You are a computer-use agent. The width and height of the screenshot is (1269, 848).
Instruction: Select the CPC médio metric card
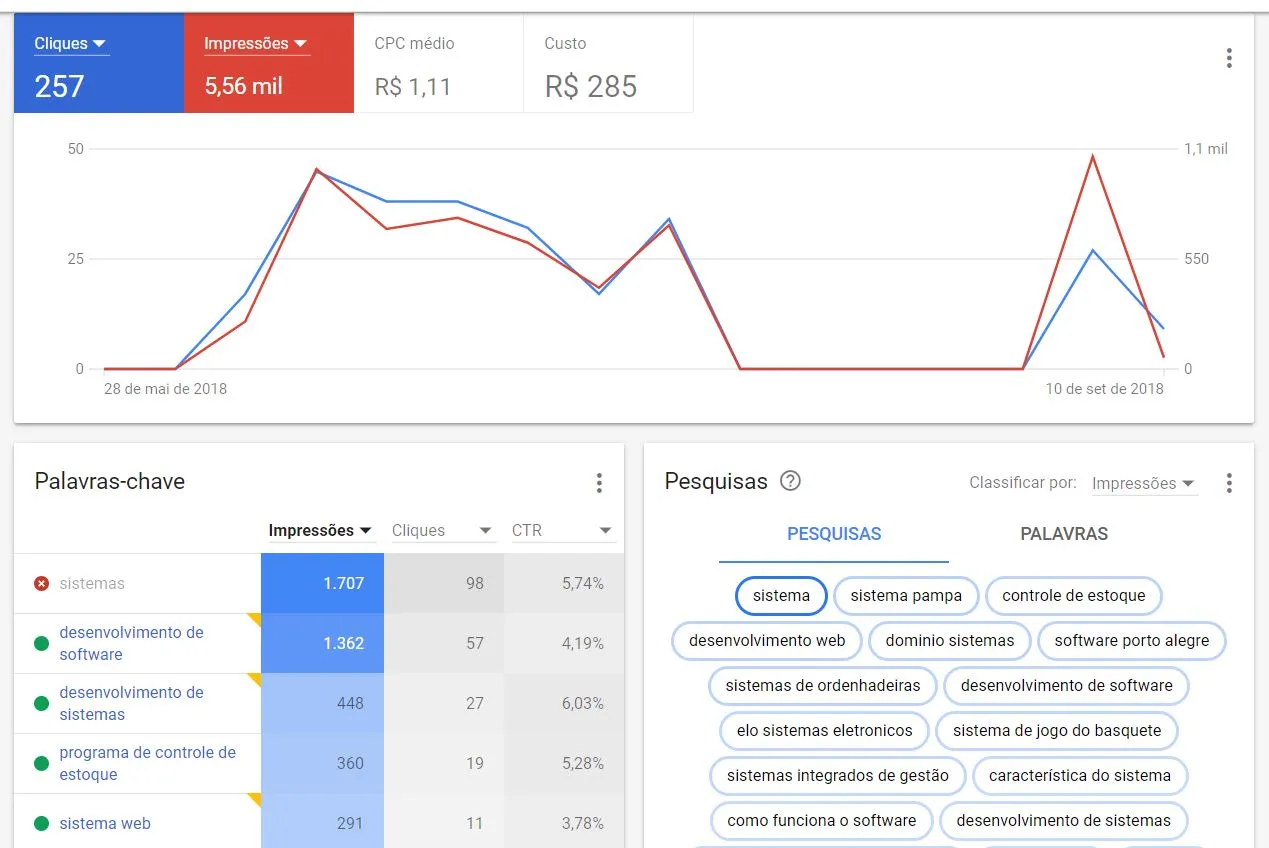pos(438,63)
